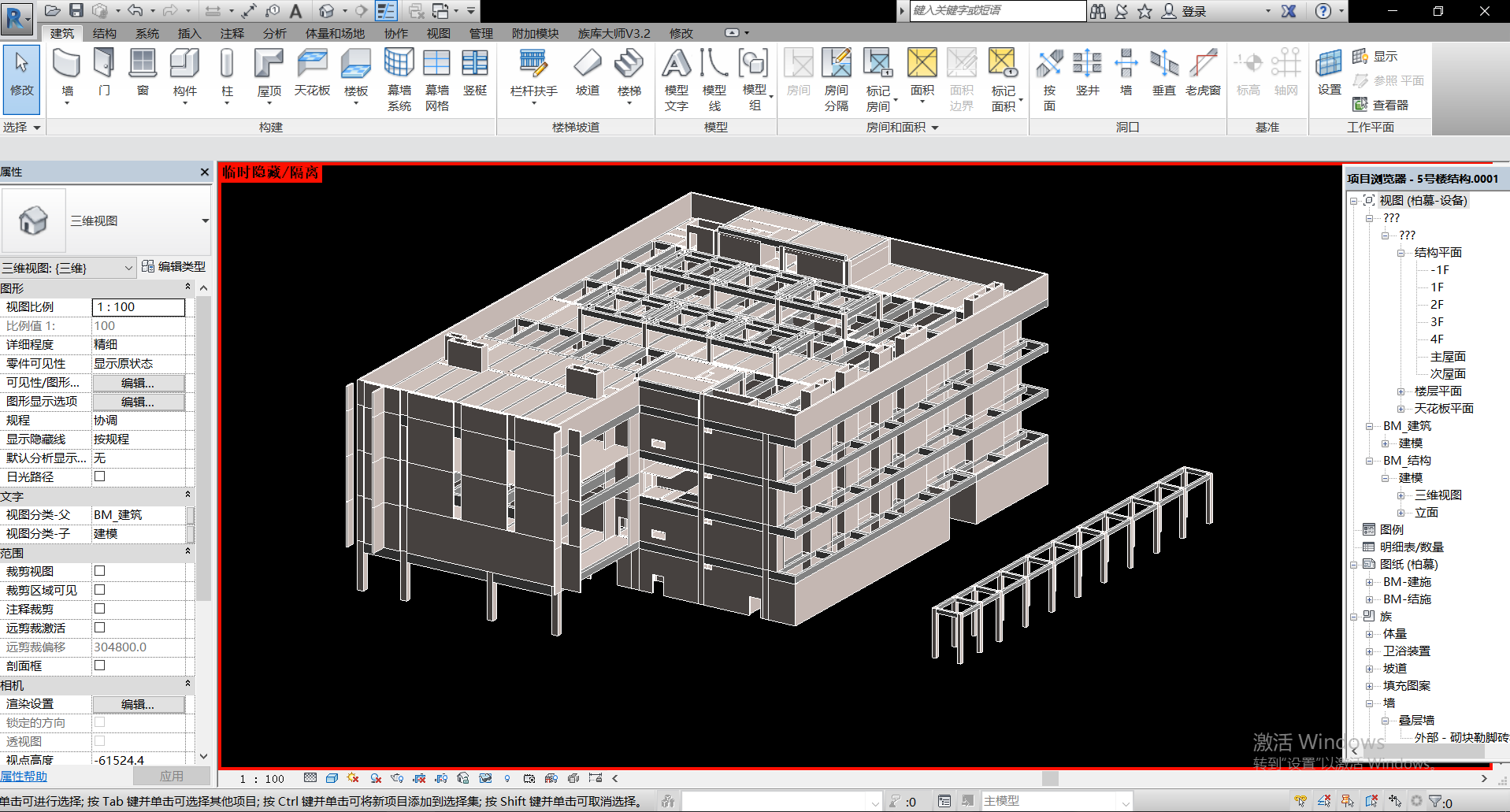Open the 视图 ribbon tab

(x=438, y=33)
